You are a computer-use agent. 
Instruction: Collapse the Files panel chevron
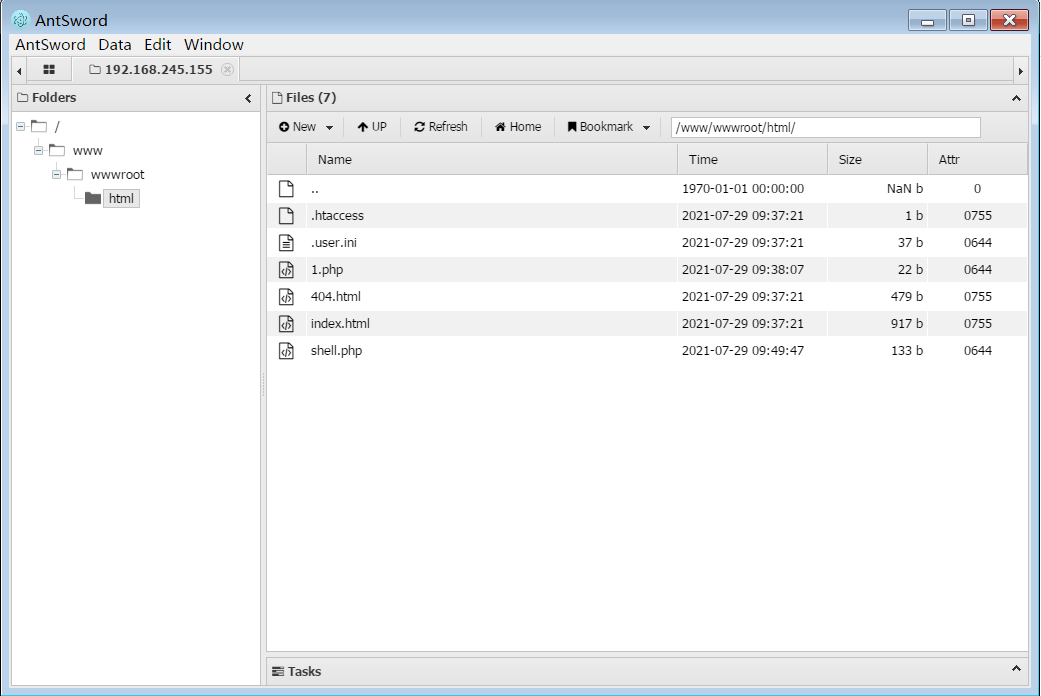tap(1016, 98)
